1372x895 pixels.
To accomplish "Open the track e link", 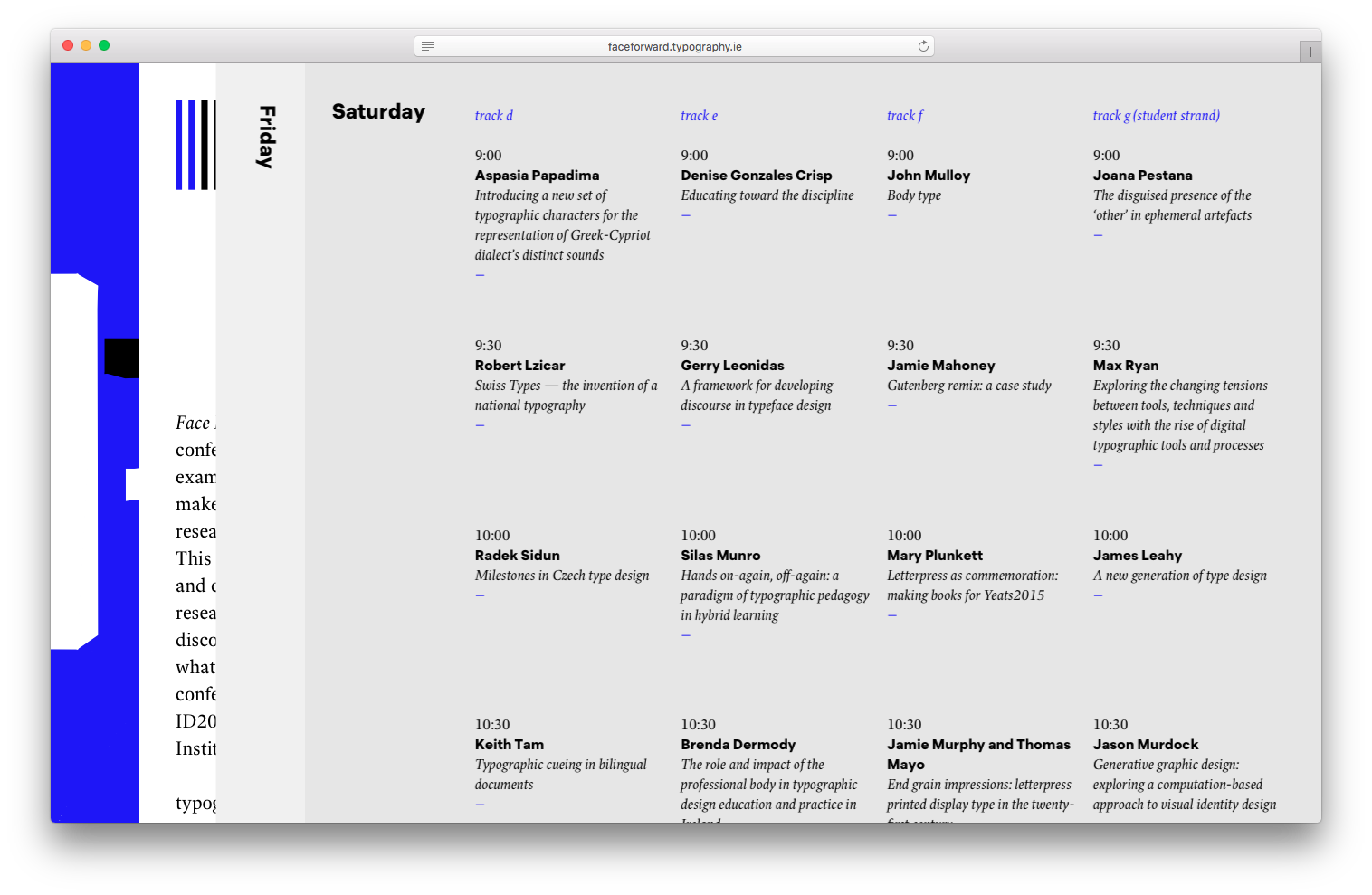I will point(699,116).
